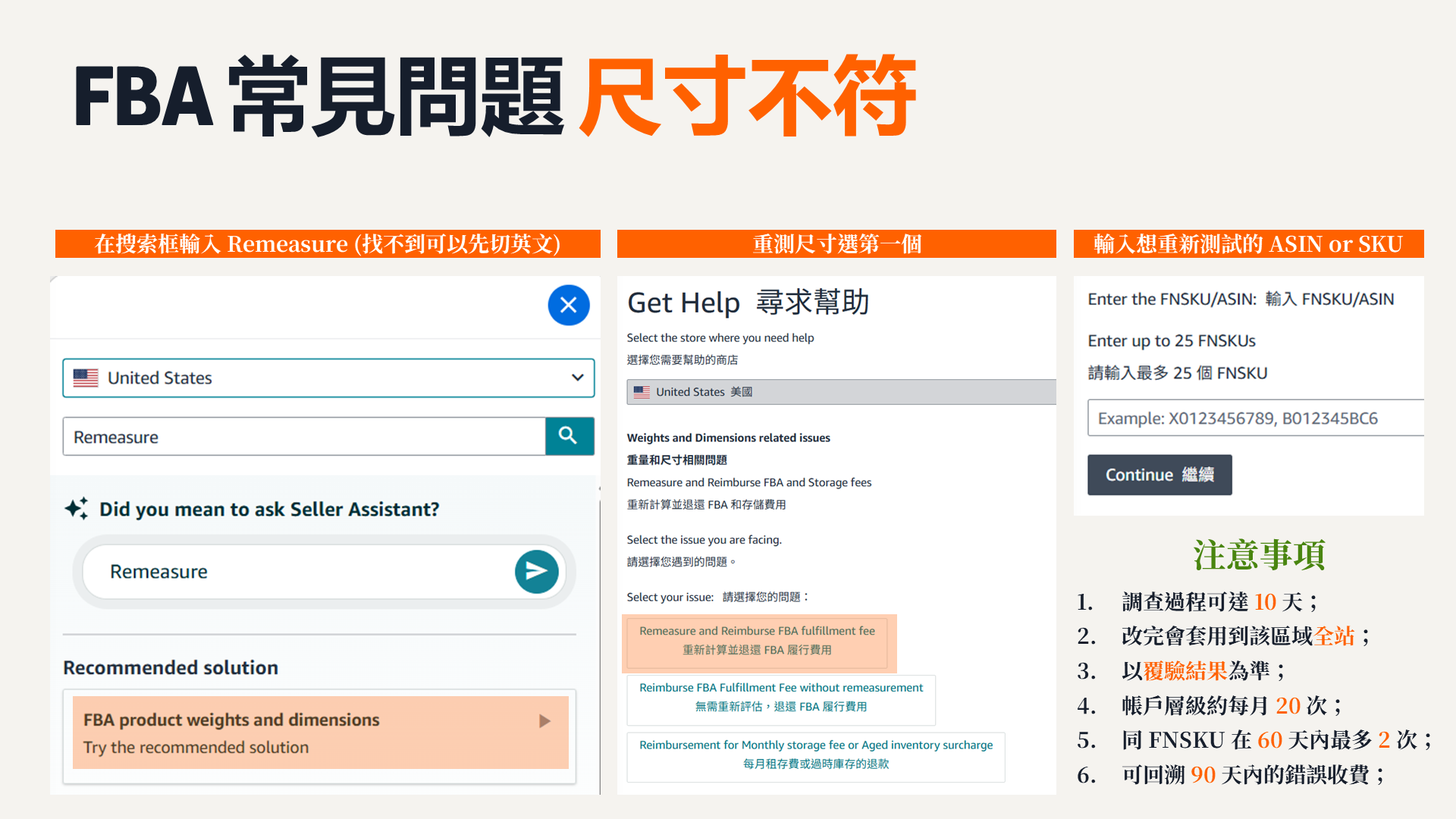Viewport: 1456px width, 819px height.
Task: Click the Get Help 尋求幫助 heading
Action: pyautogui.click(x=748, y=303)
